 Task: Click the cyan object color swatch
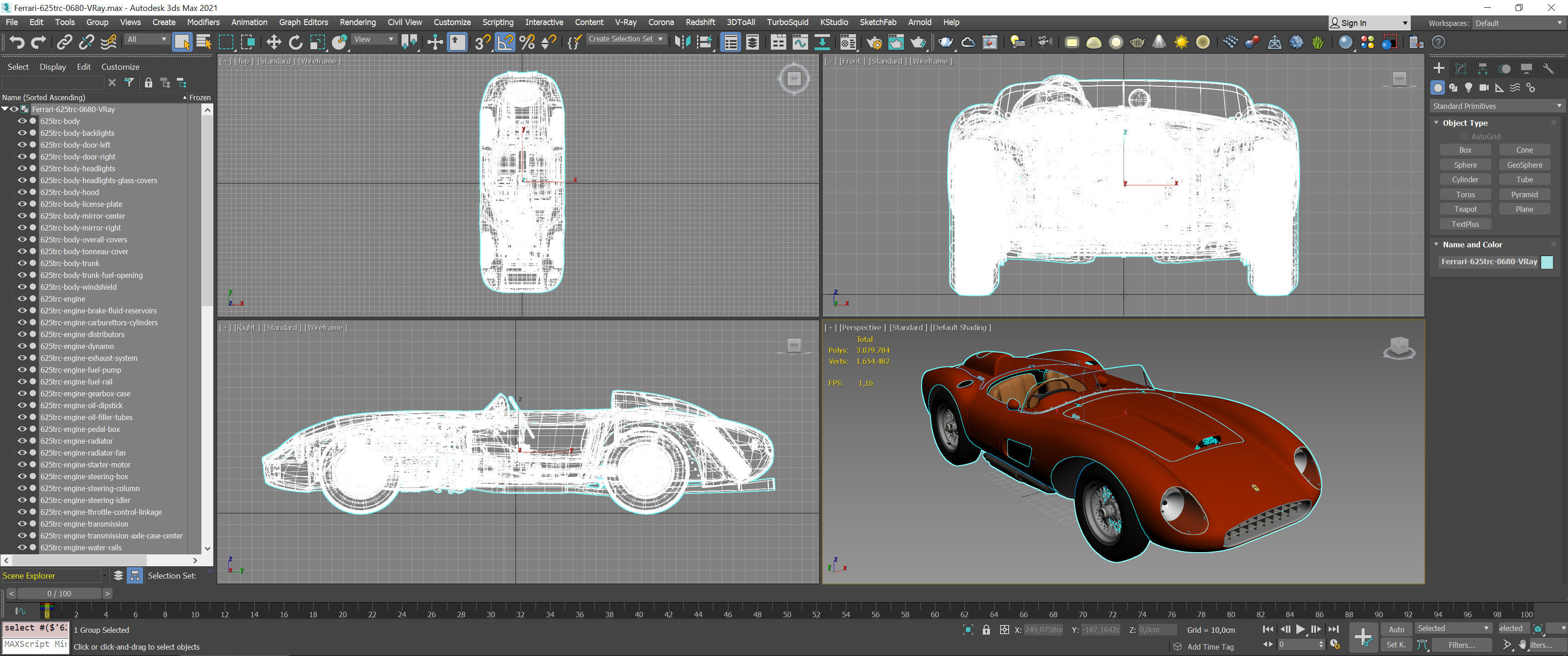pyautogui.click(x=1547, y=261)
